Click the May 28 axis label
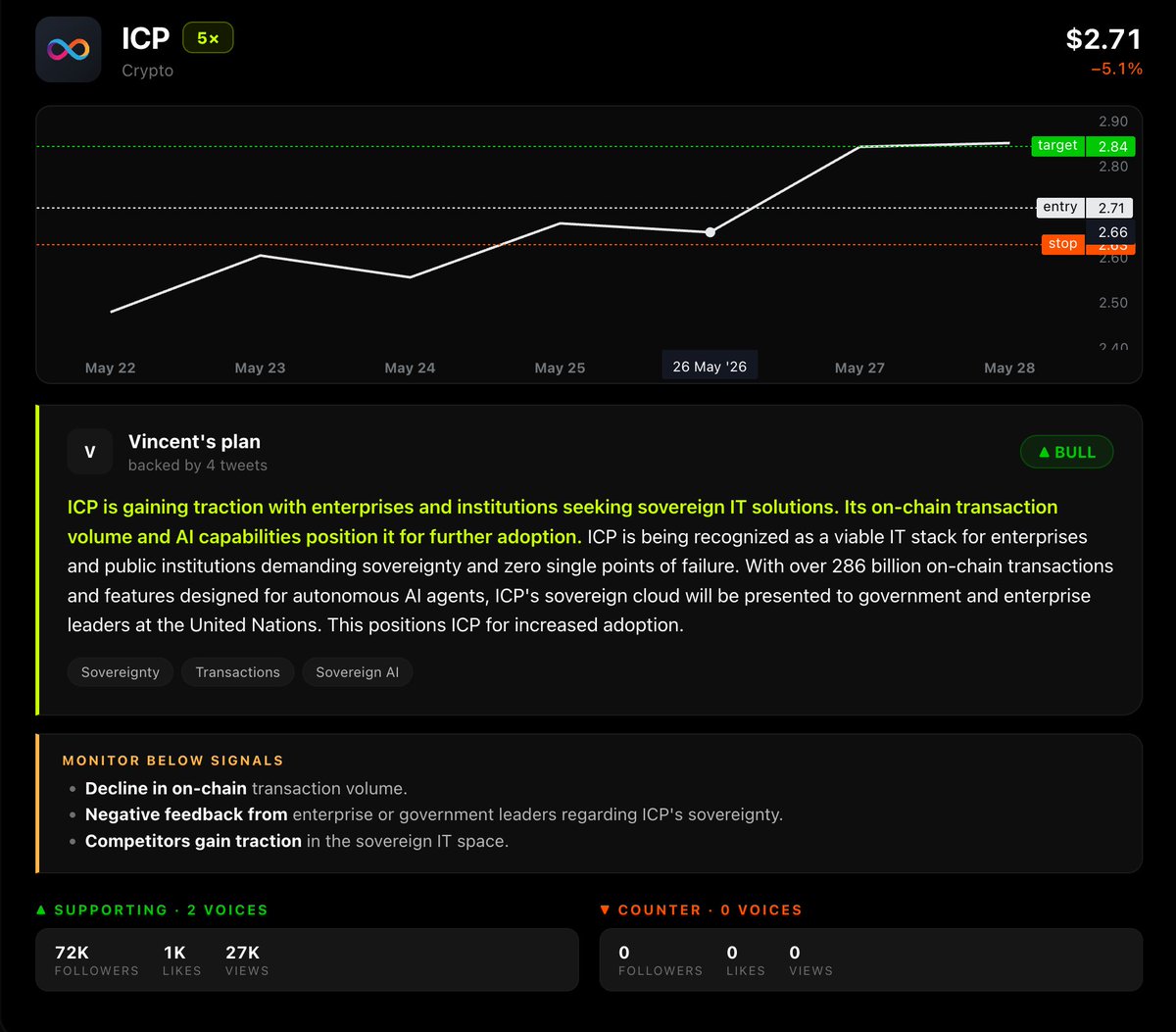The height and width of the screenshot is (1032, 1176). click(x=1009, y=369)
